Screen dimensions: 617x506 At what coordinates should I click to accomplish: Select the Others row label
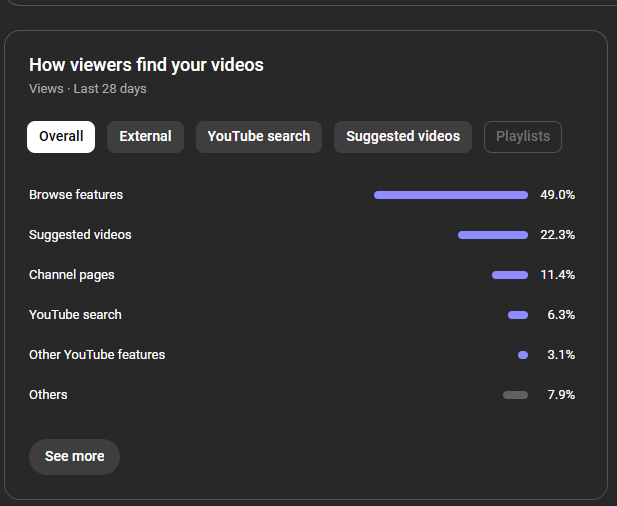pyautogui.click(x=48, y=395)
